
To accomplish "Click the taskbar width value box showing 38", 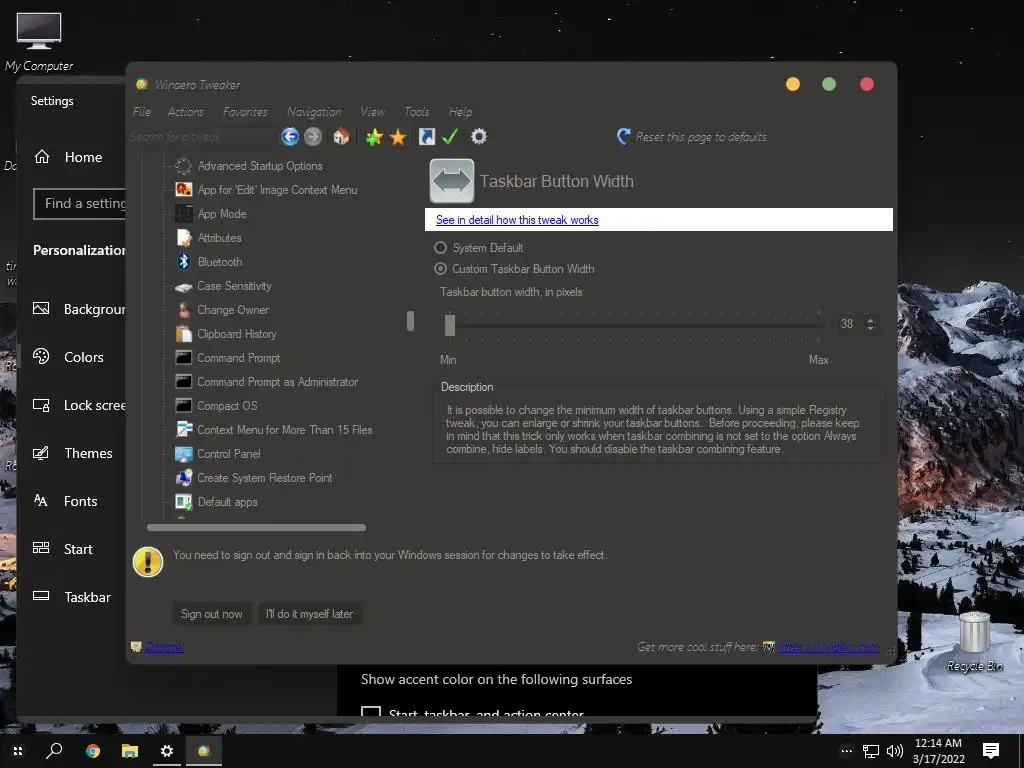I will 850,324.
